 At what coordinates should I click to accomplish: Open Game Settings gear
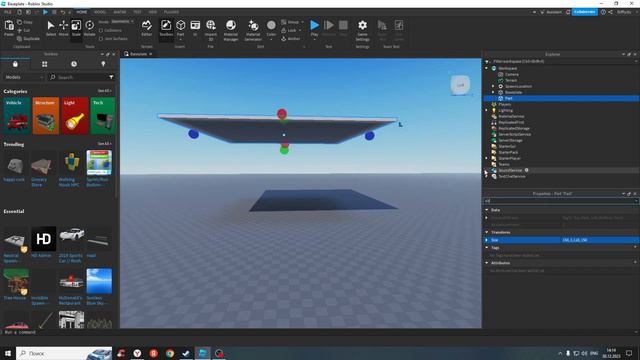point(362,30)
